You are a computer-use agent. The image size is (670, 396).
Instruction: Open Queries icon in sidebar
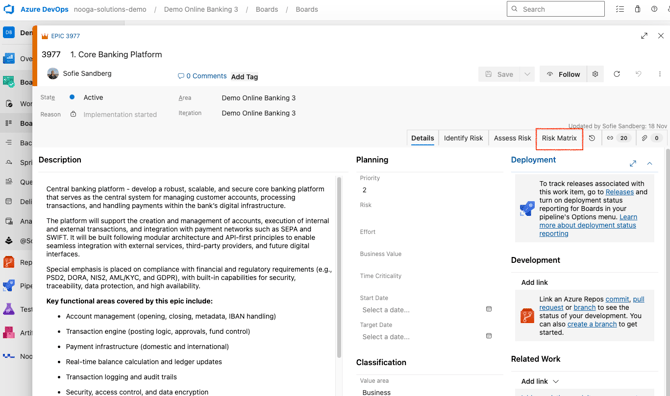[9, 182]
